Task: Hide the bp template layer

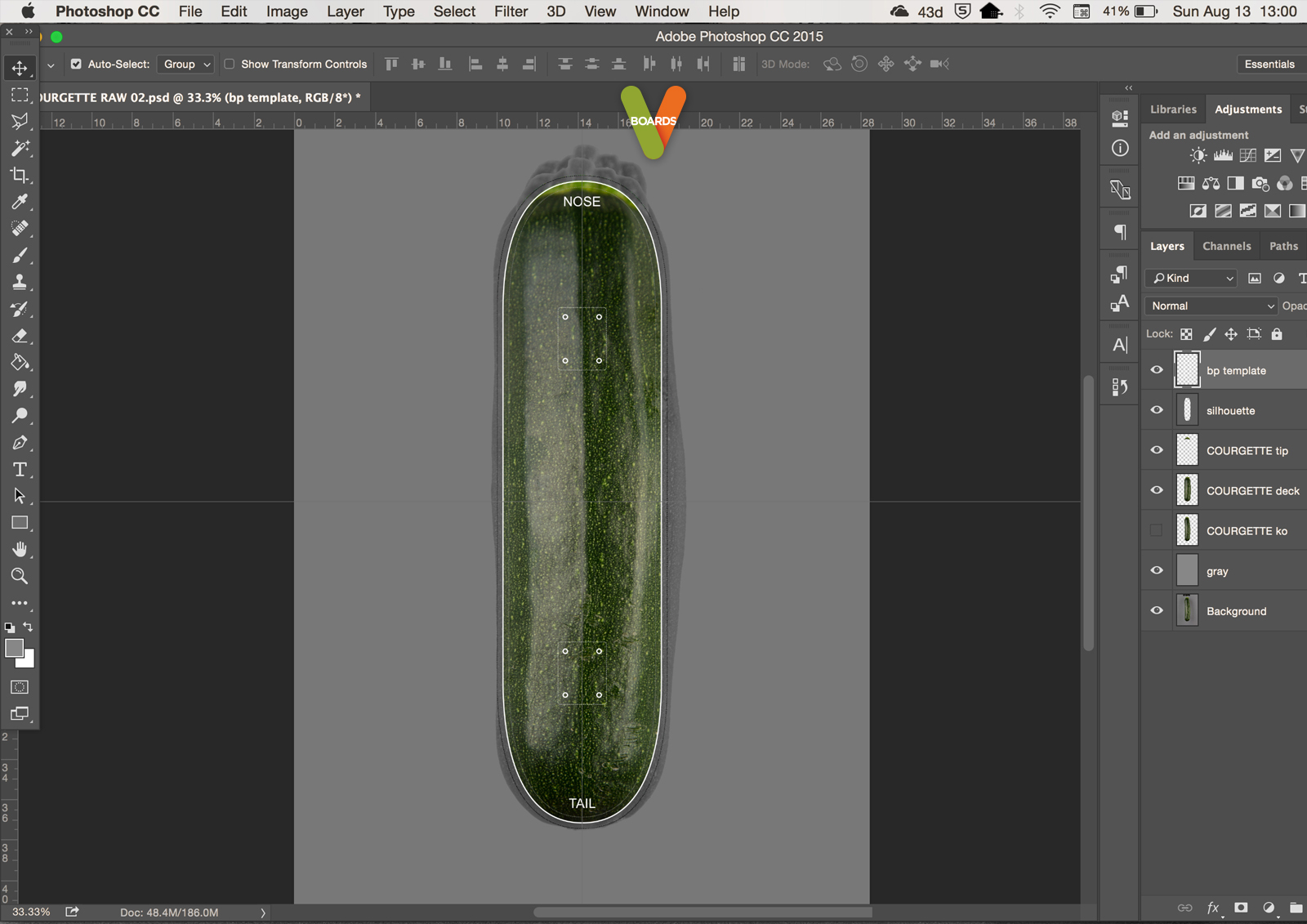Action: point(1157,370)
